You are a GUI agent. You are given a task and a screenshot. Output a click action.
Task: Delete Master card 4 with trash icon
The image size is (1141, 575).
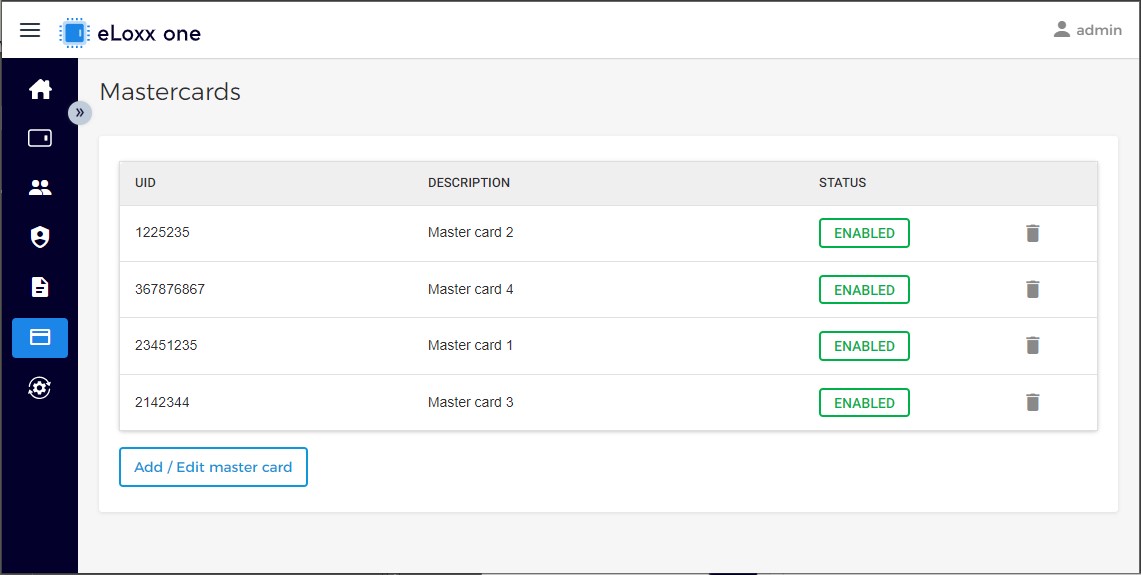pyautogui.click(x=1032, y=289)
